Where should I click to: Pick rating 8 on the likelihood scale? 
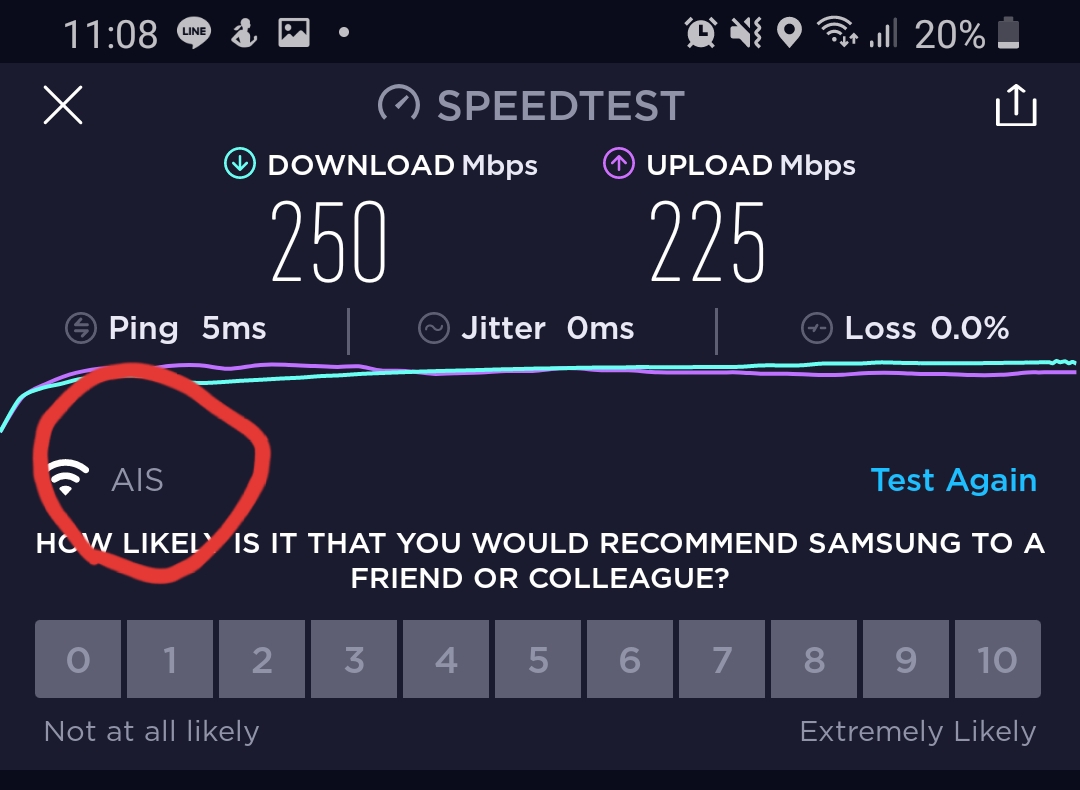pyautogui.click(x=813, y=659)
